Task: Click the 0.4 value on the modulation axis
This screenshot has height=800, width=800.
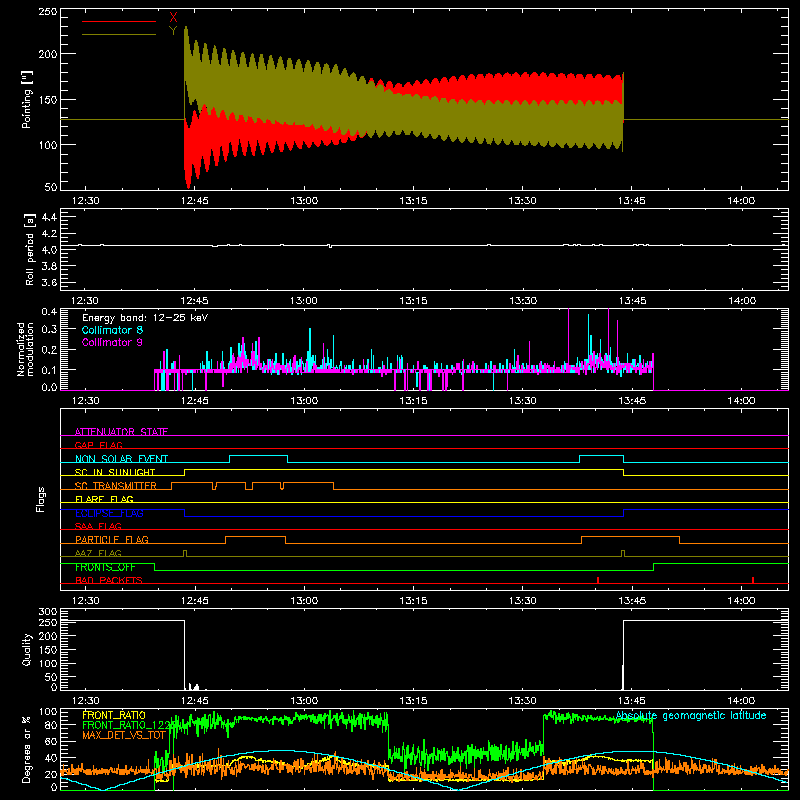Action: click(x=49, y=312)
